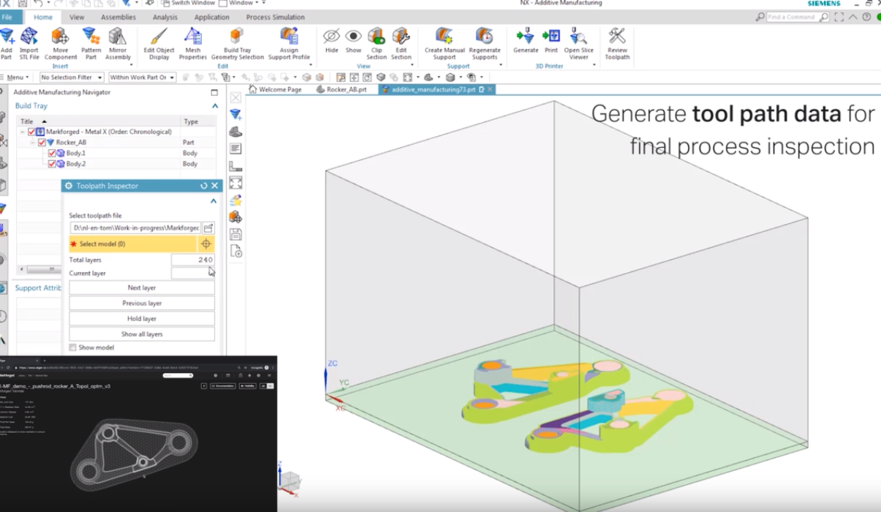Open the File menu
Viewport: 881px width, 512px height.
click(x=8, y=17)
